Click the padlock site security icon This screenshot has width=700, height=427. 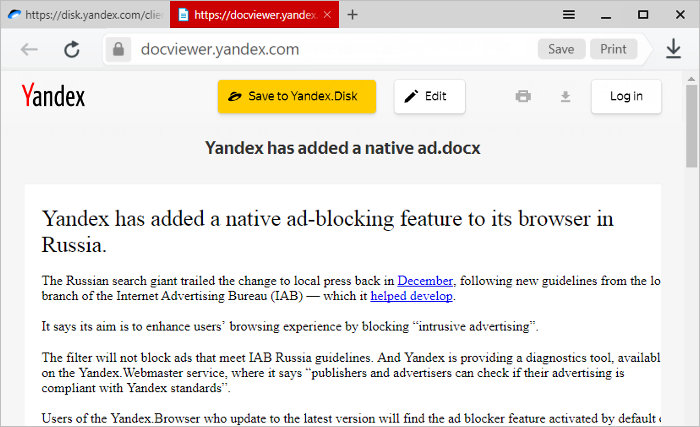[x=118, y=49]
